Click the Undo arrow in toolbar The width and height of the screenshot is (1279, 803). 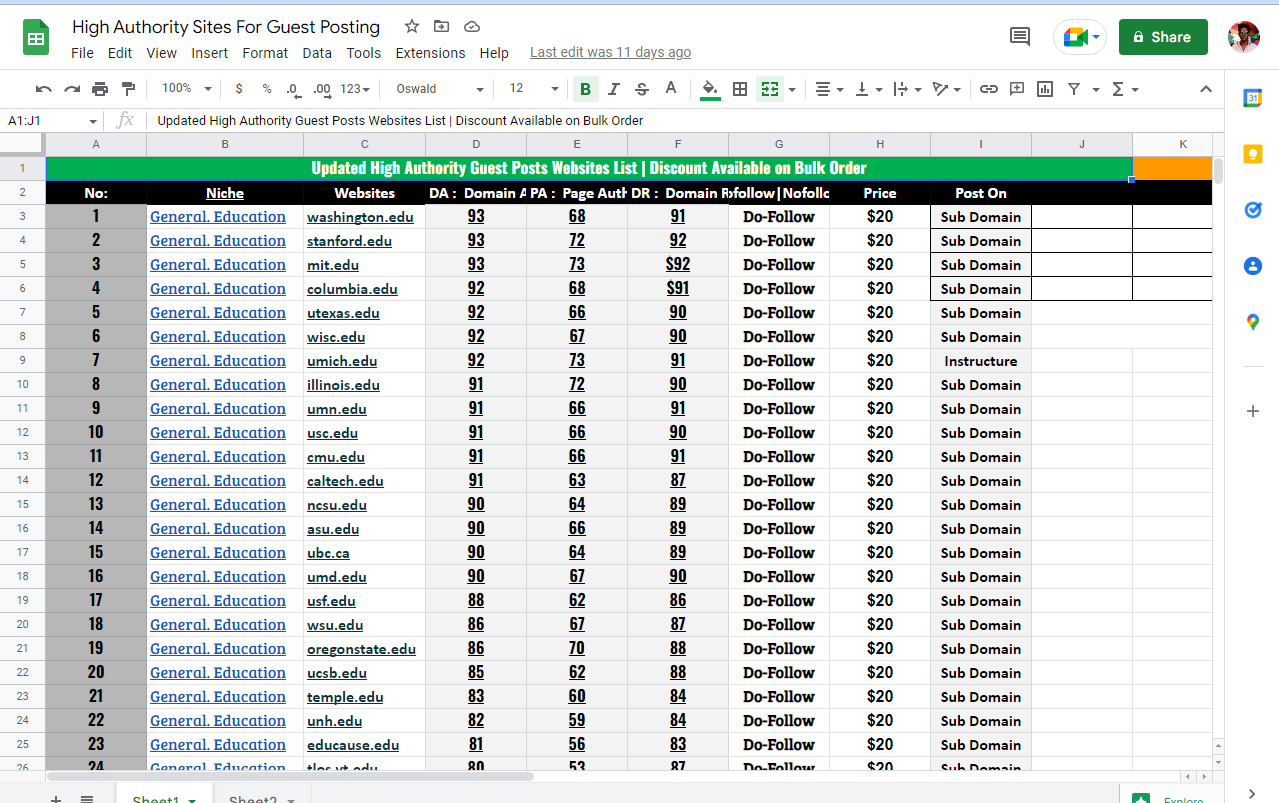click(x=43, y=89)
